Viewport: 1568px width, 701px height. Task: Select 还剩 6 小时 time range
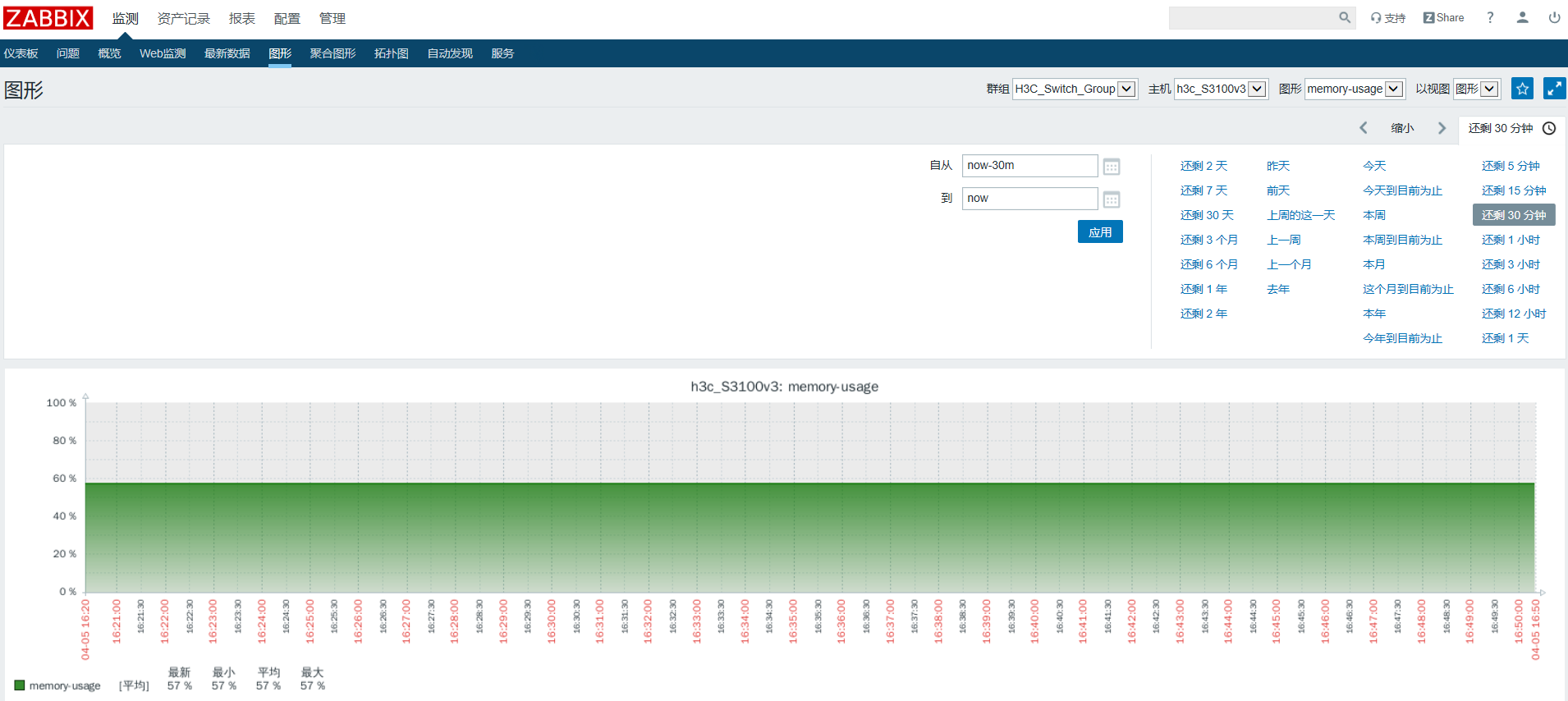(1511, 289)
